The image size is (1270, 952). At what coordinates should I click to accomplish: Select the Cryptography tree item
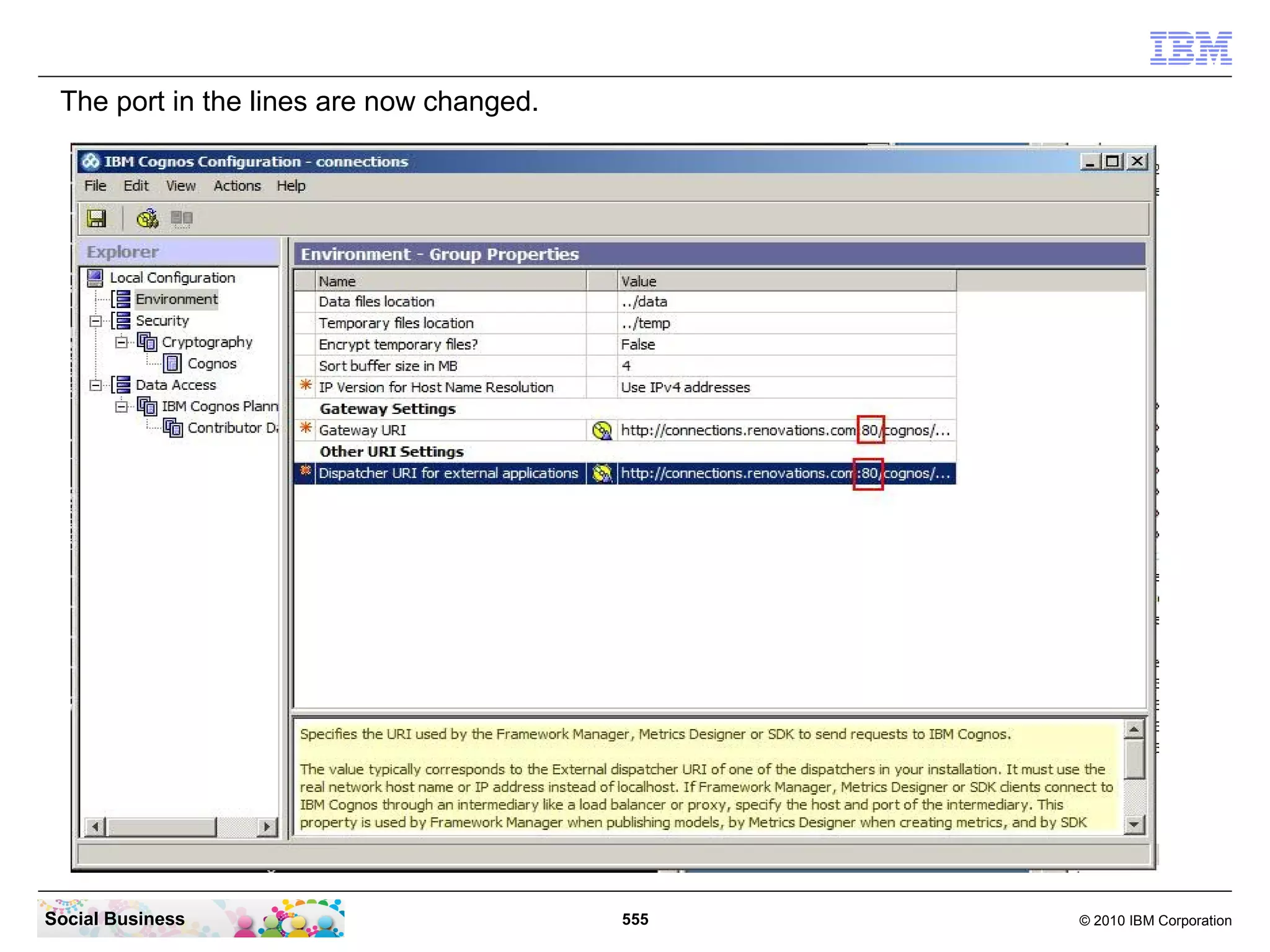207,342
